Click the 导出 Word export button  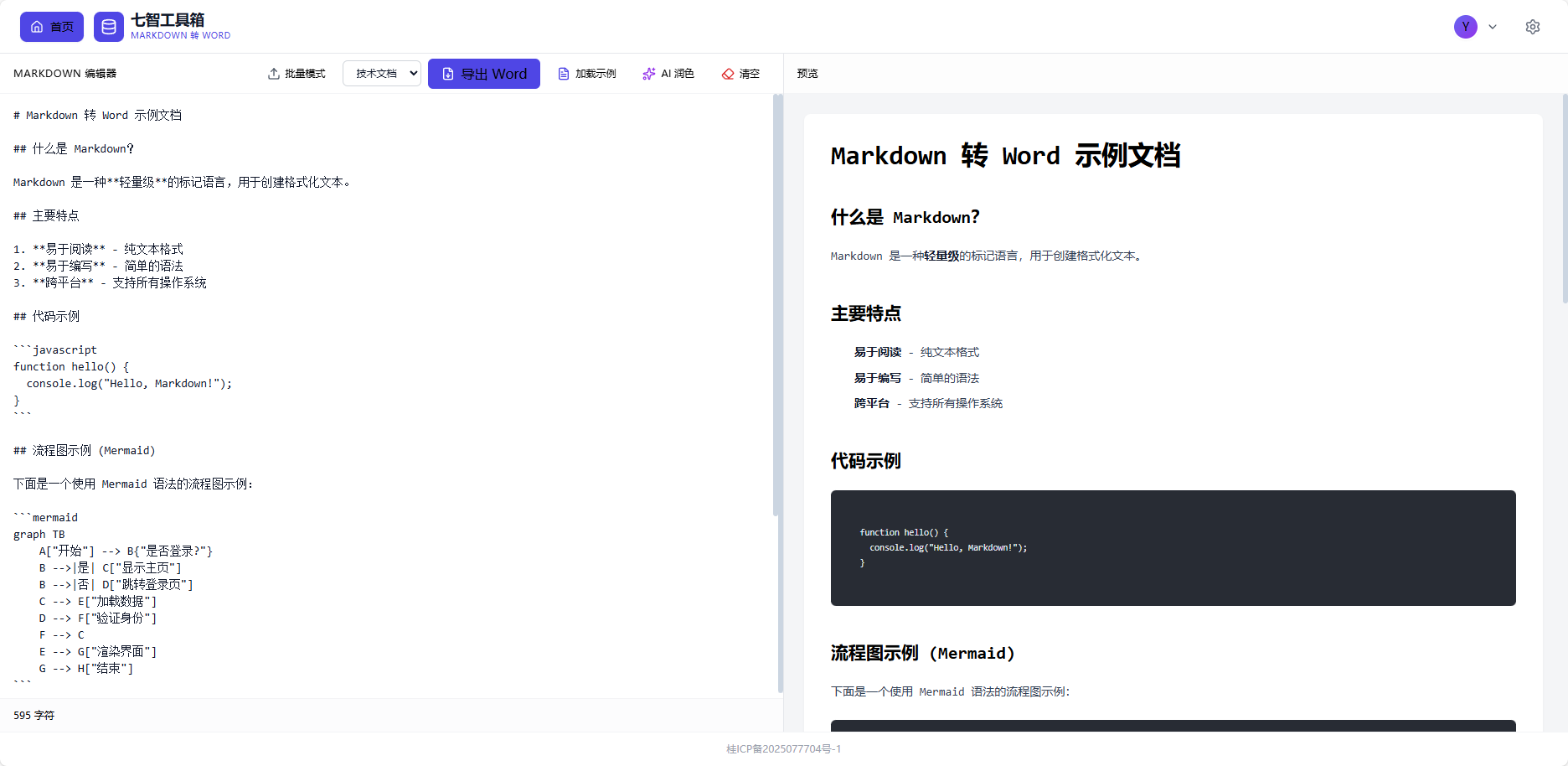[x=484, y=74]
